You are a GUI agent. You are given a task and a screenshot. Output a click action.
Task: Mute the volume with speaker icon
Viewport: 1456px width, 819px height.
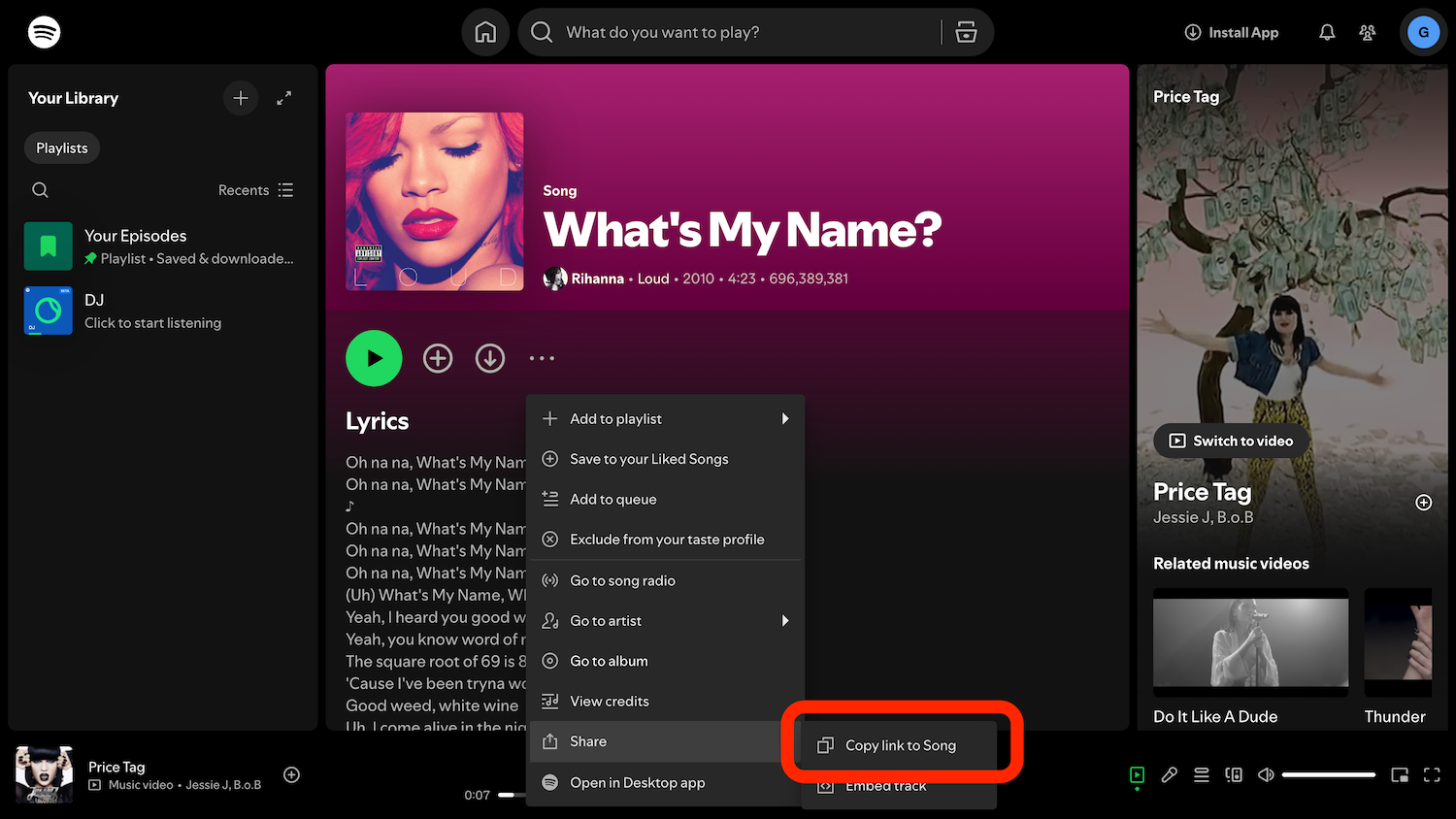(1266, 774)
